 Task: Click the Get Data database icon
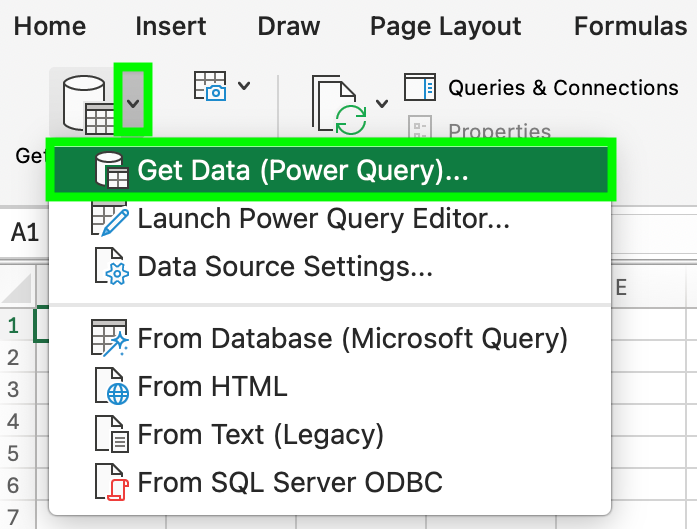point(88,105)
